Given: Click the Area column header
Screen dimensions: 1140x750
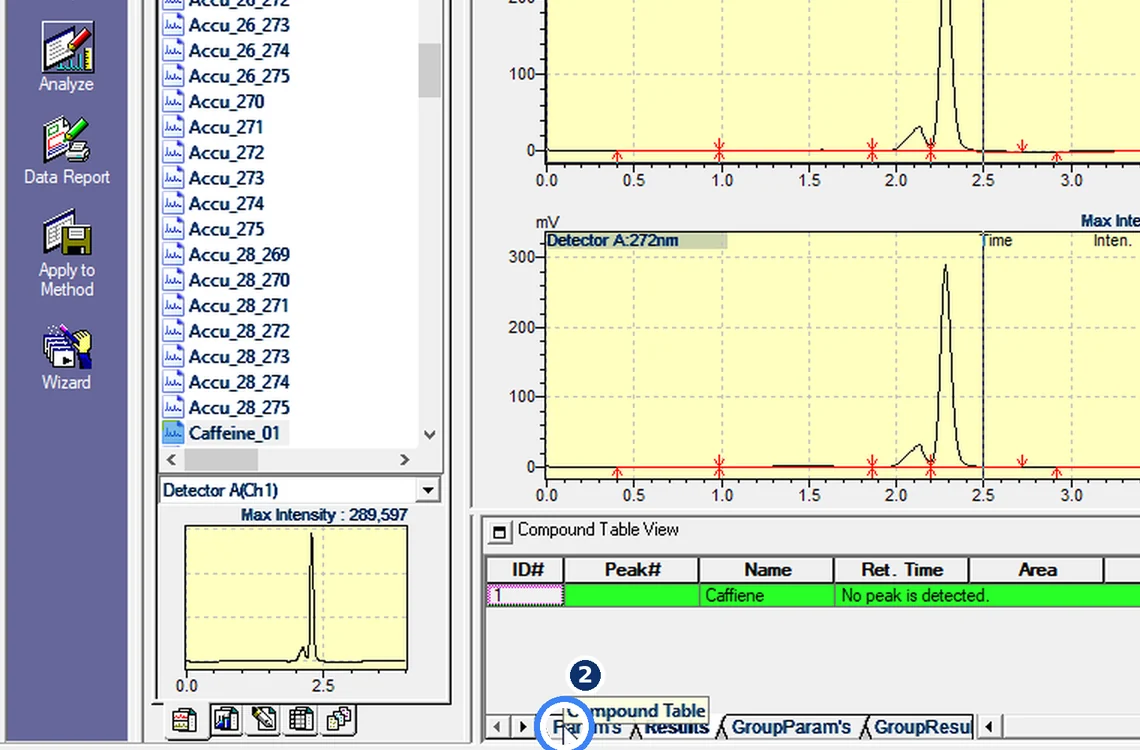Looking at the screenshot, I should pyautogui.click(x=1037, y=570).
